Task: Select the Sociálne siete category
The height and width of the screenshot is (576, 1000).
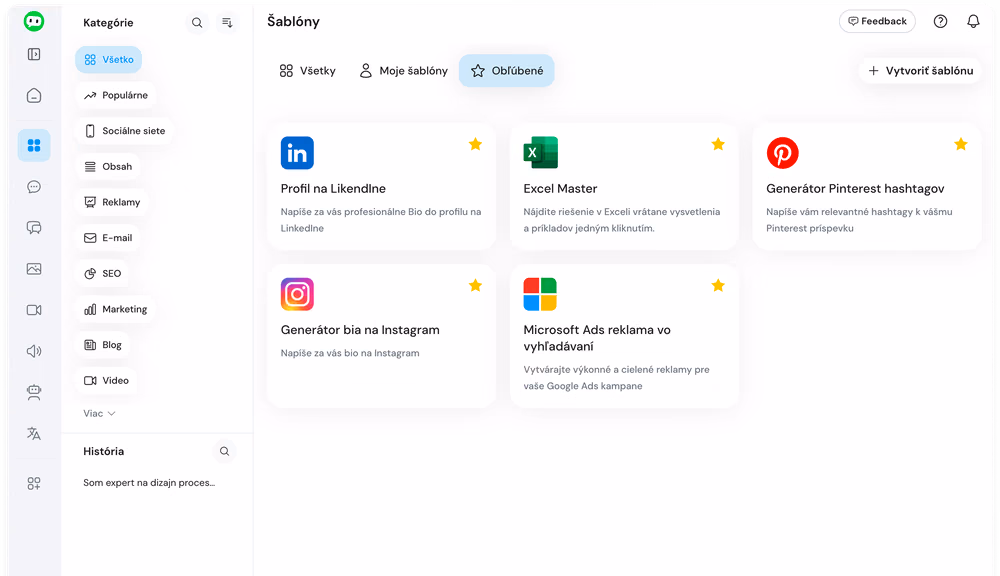Action: pyautogui.click(x=124, y=131)
